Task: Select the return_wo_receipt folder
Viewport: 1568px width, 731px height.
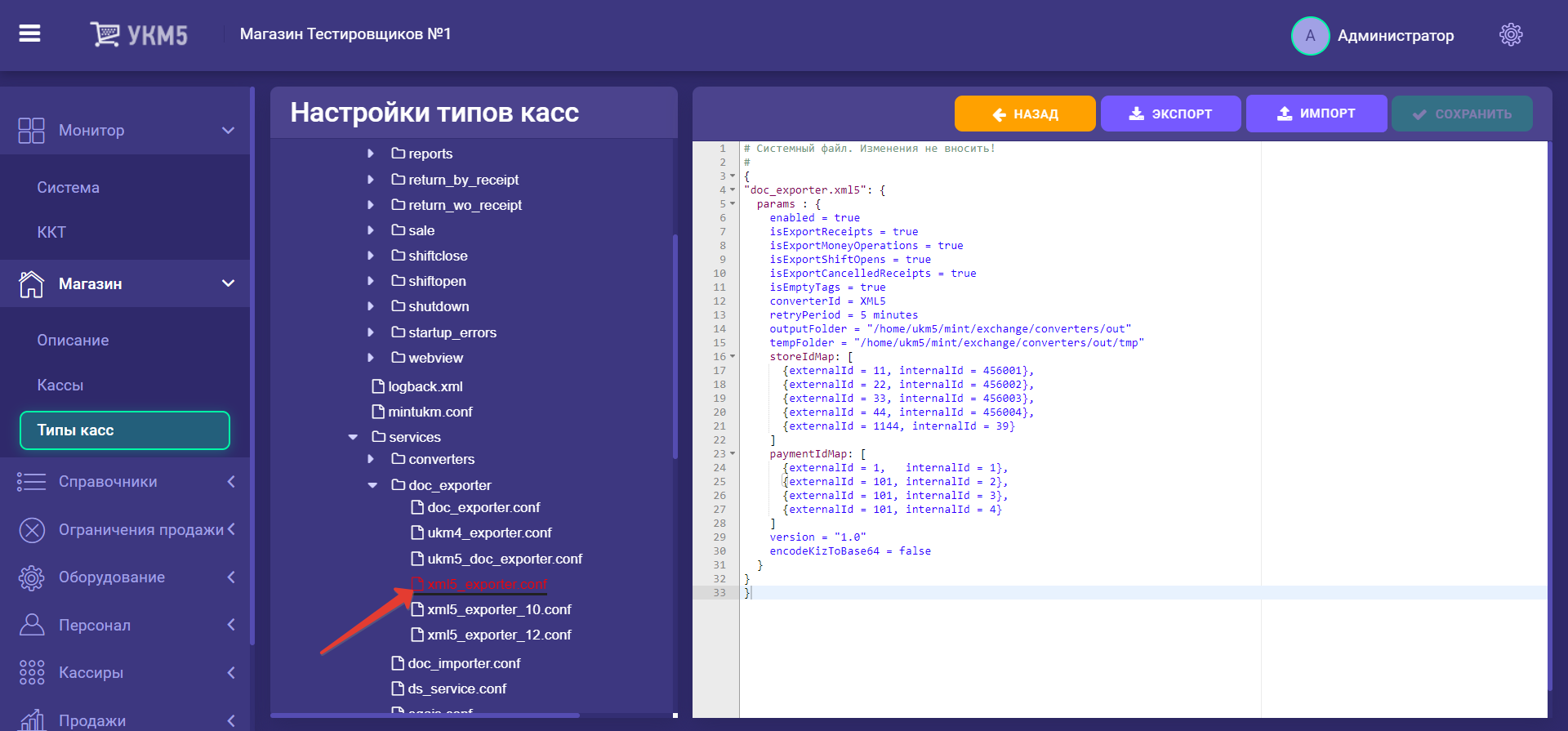Action: pos(465,205)
